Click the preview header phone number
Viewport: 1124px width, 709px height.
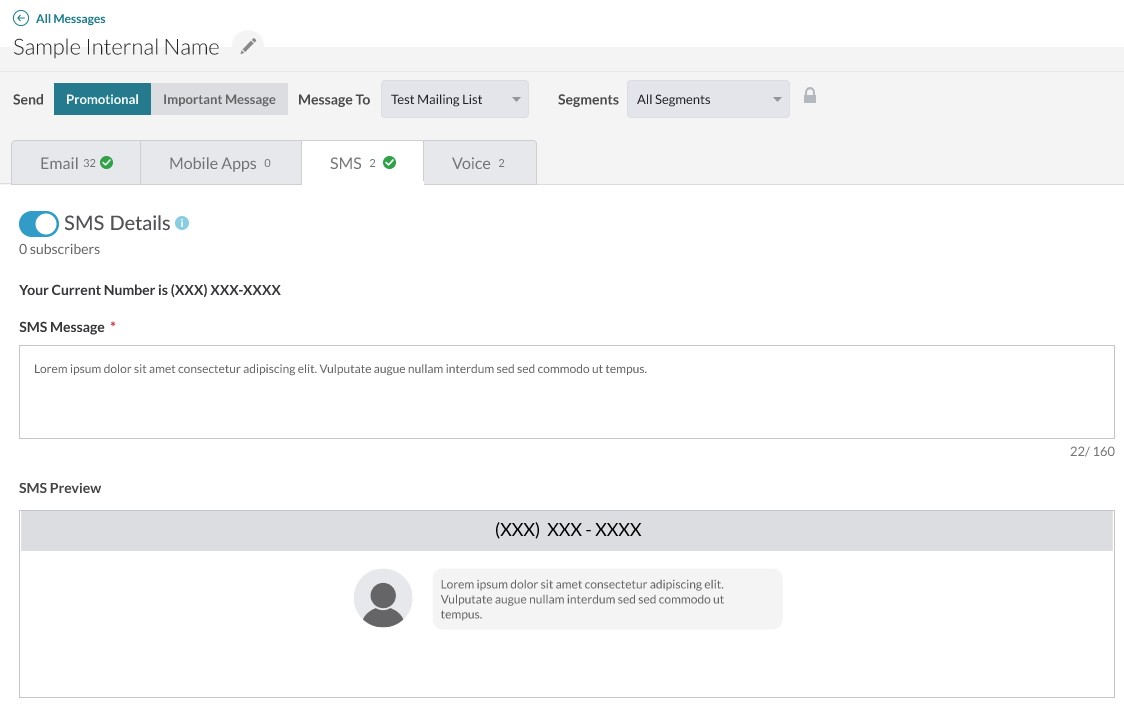(568, 530)
